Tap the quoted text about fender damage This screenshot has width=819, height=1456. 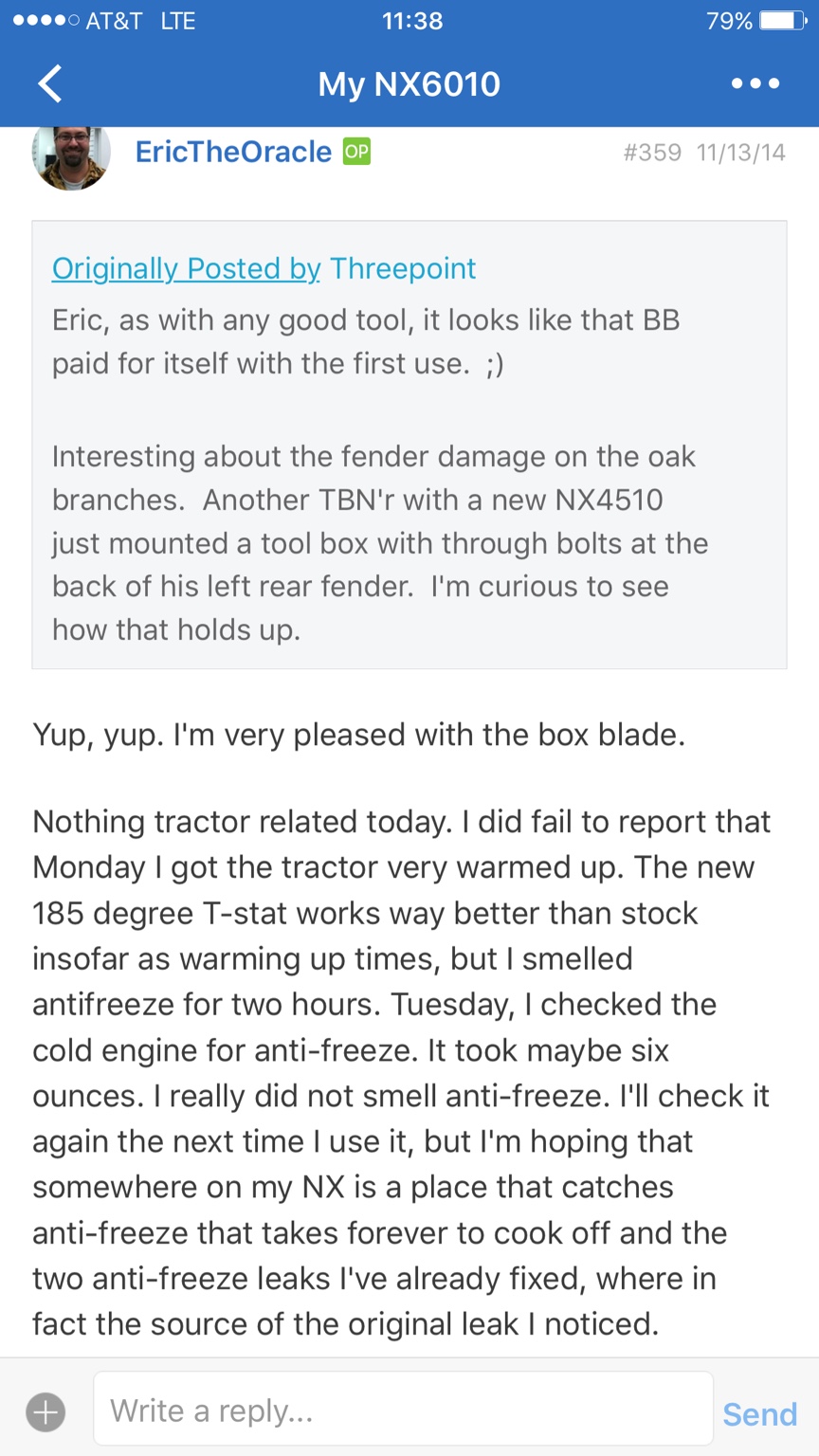pos(379,543)
